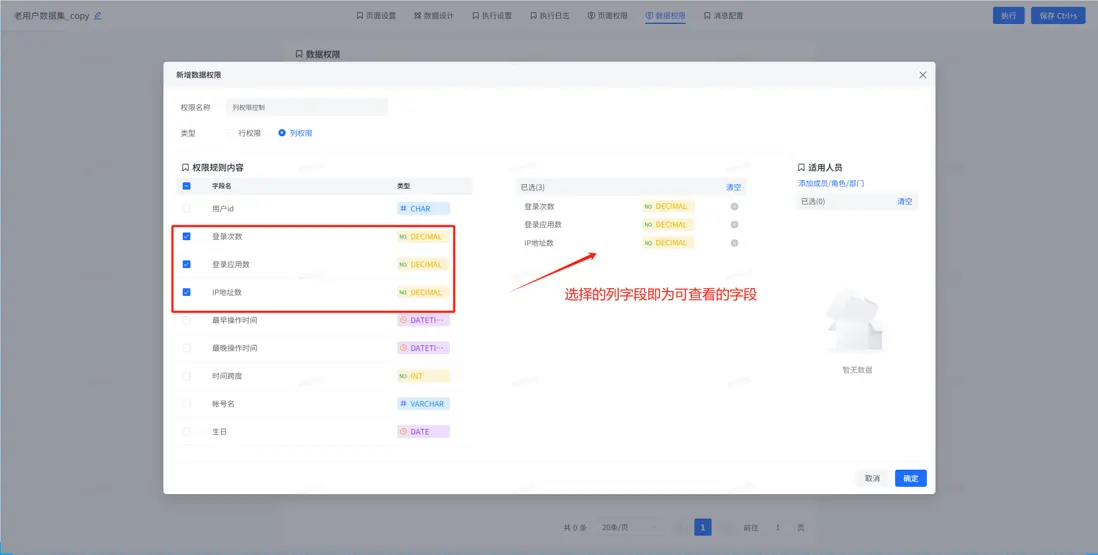The image size is (1098, 555).
Task: Uncheck the IP地址数 field checkbox
Action: [x=186, y=293]
